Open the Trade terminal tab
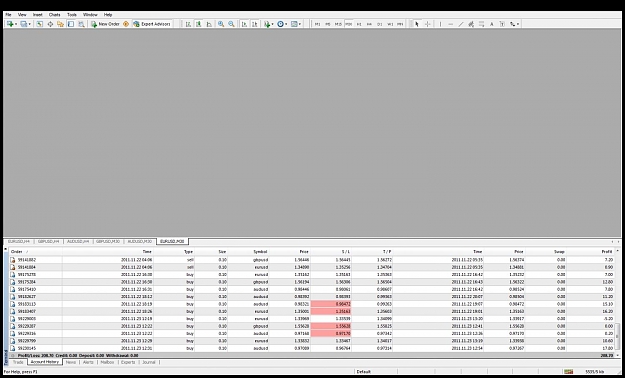This screenshot has height=378, width=625. click(x=18, y=362)
